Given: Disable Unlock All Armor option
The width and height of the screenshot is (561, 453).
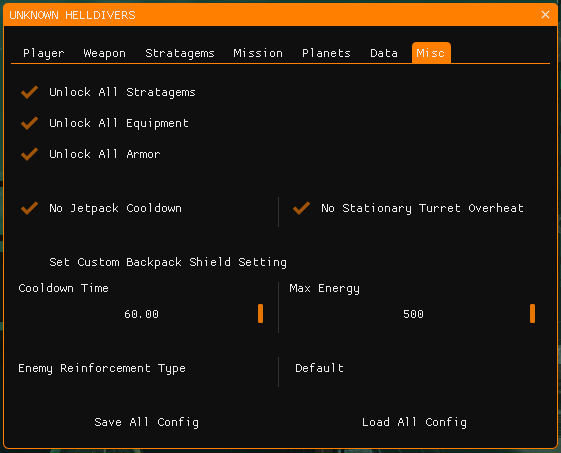Looking at the screenshot, I should 29,154.
